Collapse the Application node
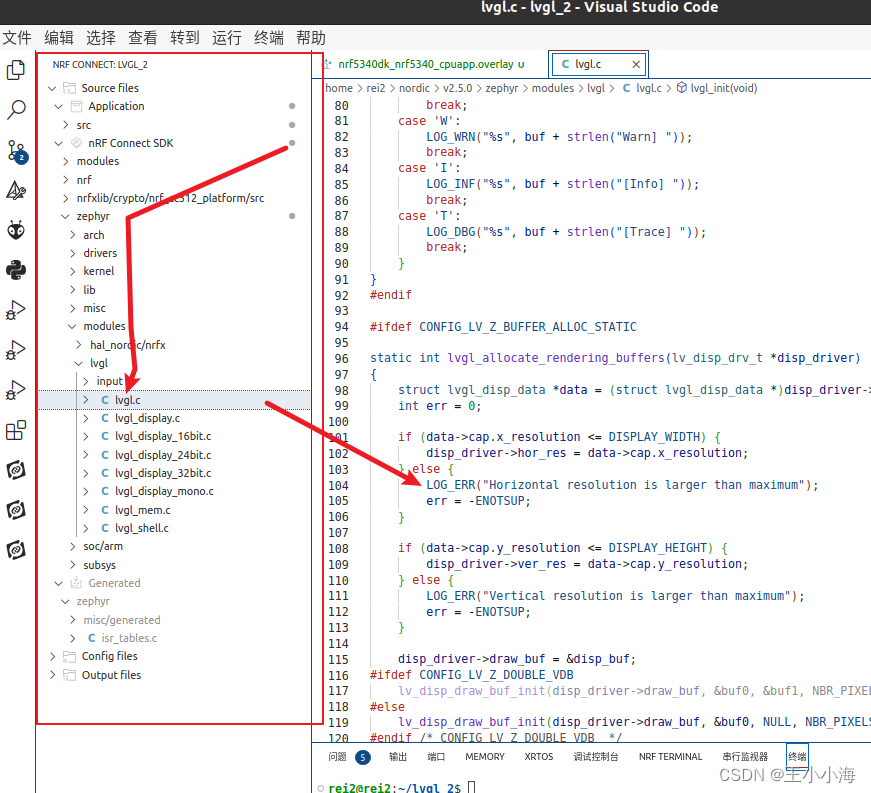 pyautogui.click(x=58, y=106)
